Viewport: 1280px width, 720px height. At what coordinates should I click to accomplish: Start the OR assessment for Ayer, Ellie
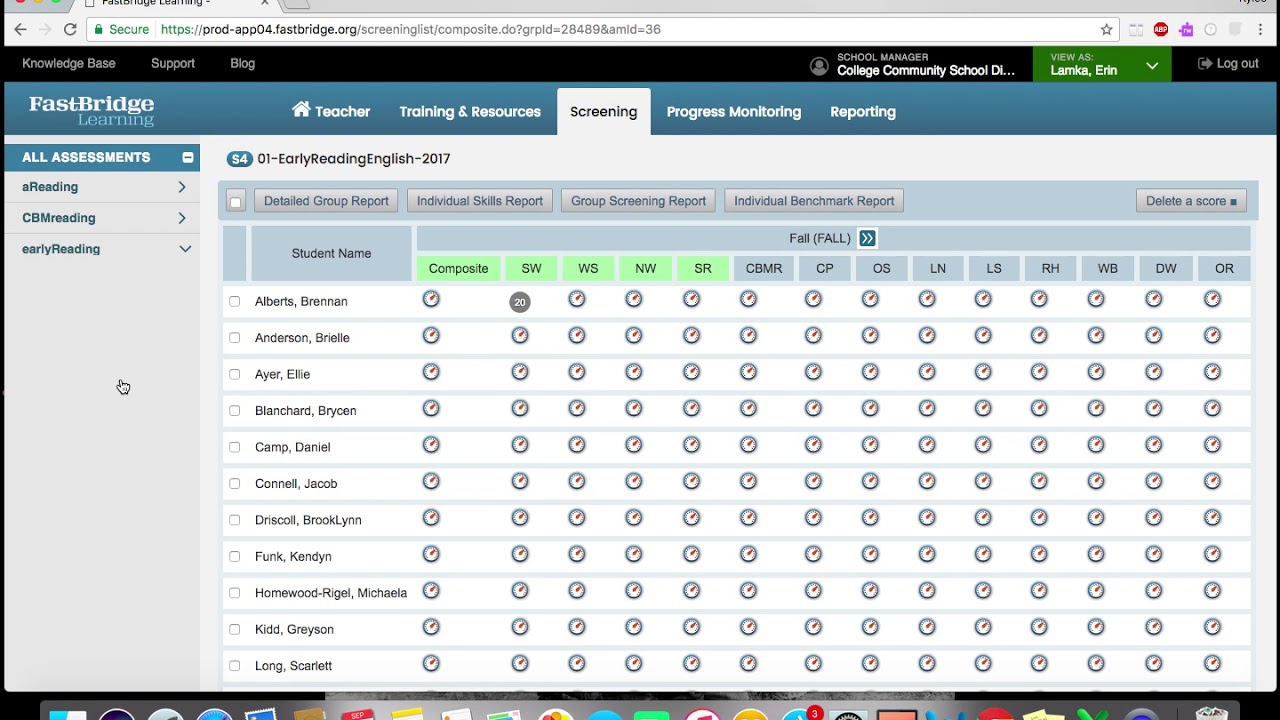coord(1213,372)
